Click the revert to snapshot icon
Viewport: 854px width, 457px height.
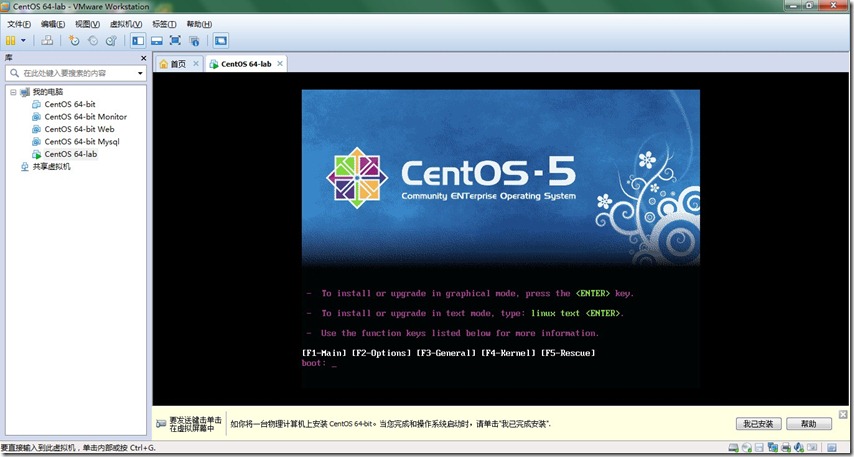(93, 40)
